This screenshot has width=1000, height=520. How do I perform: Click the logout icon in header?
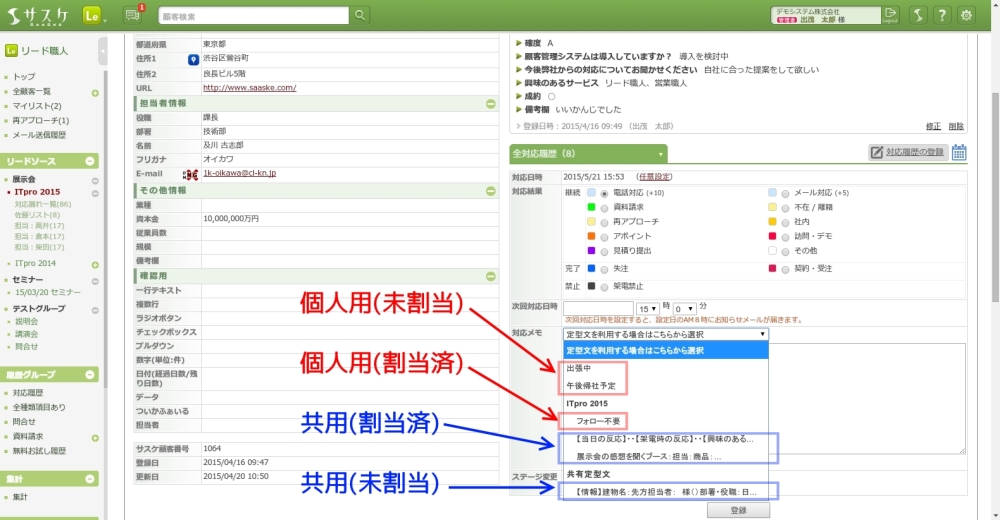[x=891, y=15]
